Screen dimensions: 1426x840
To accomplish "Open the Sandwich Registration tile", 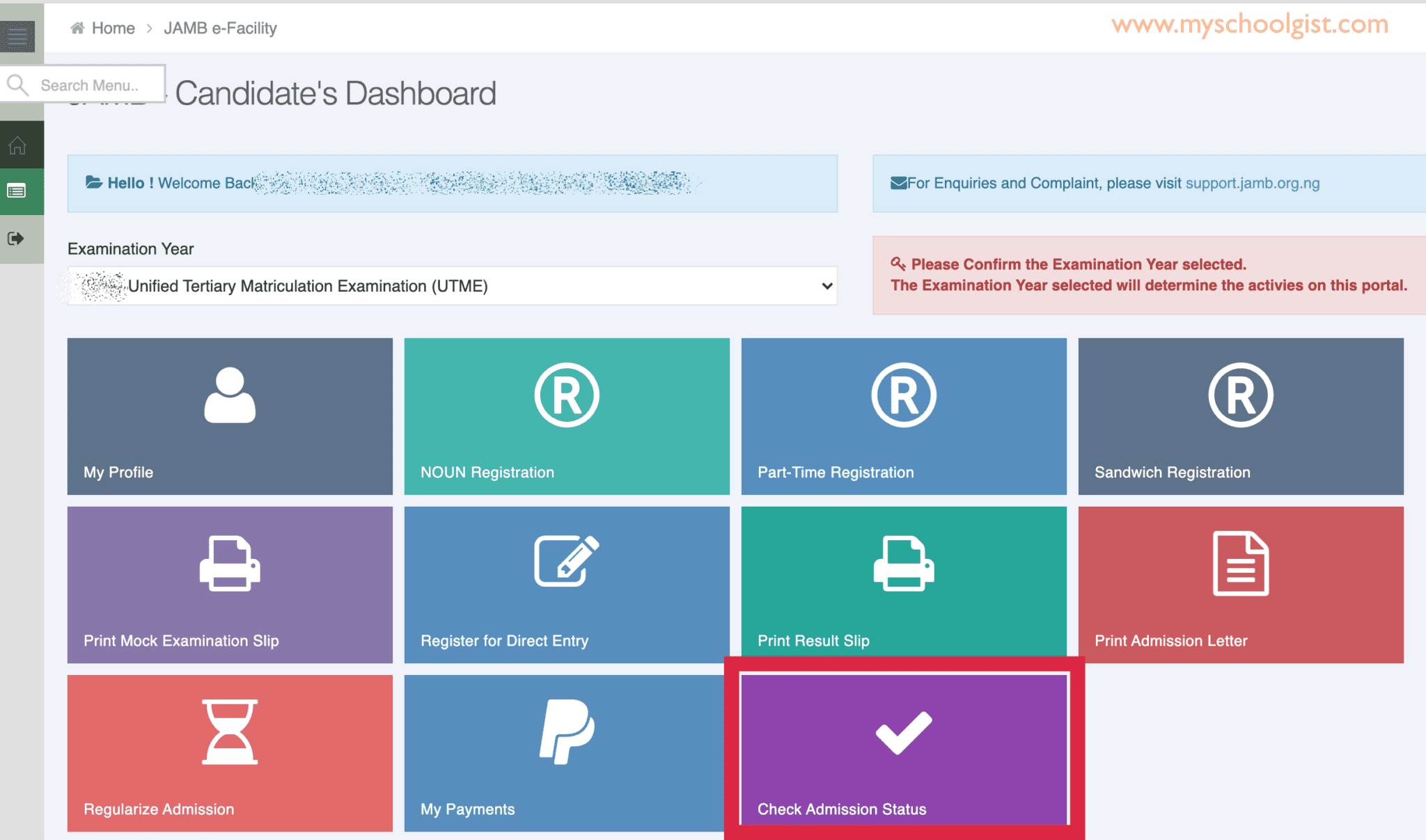I will (1240, 416).
